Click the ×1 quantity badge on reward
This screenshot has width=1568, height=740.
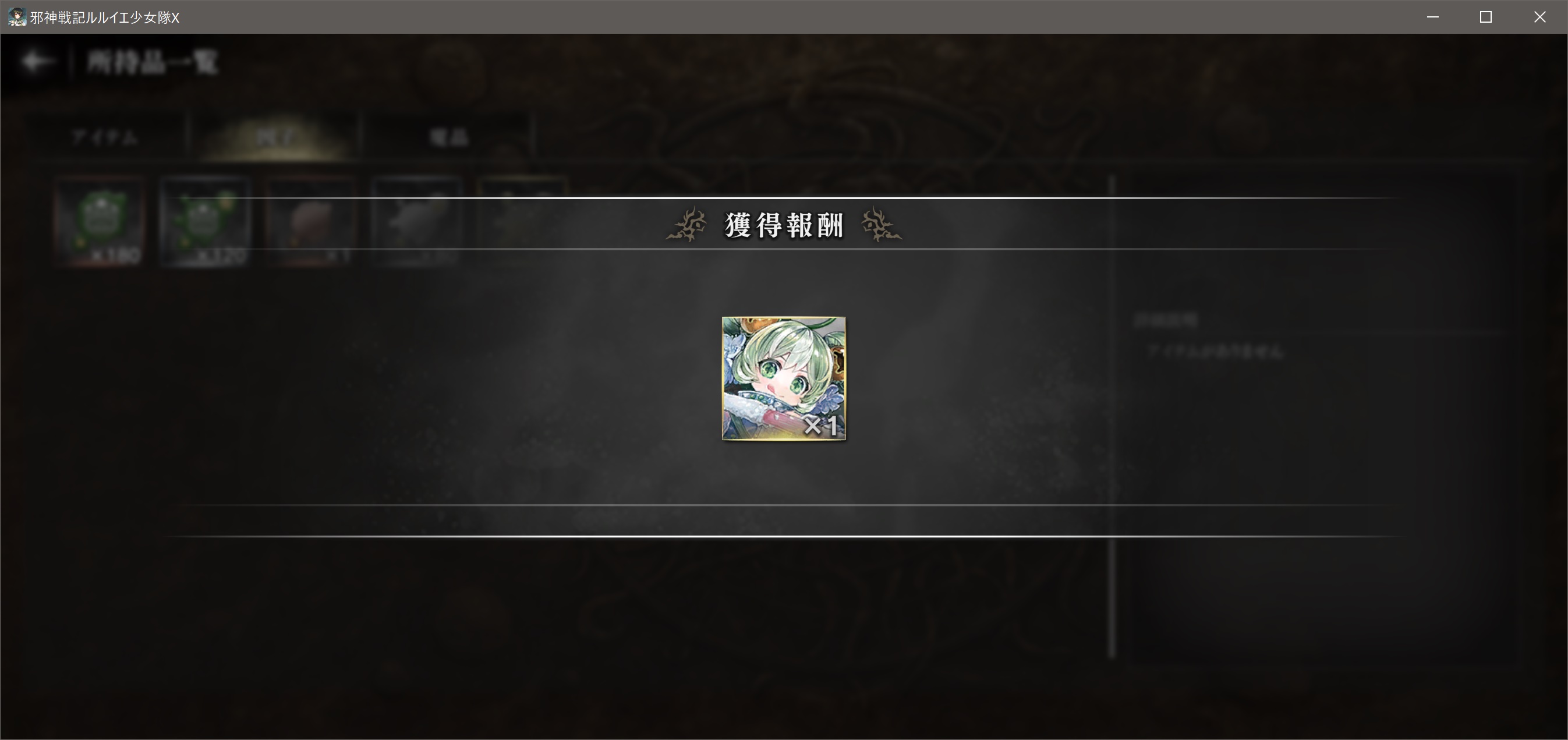pyautogui.click(x=821, y=426)
